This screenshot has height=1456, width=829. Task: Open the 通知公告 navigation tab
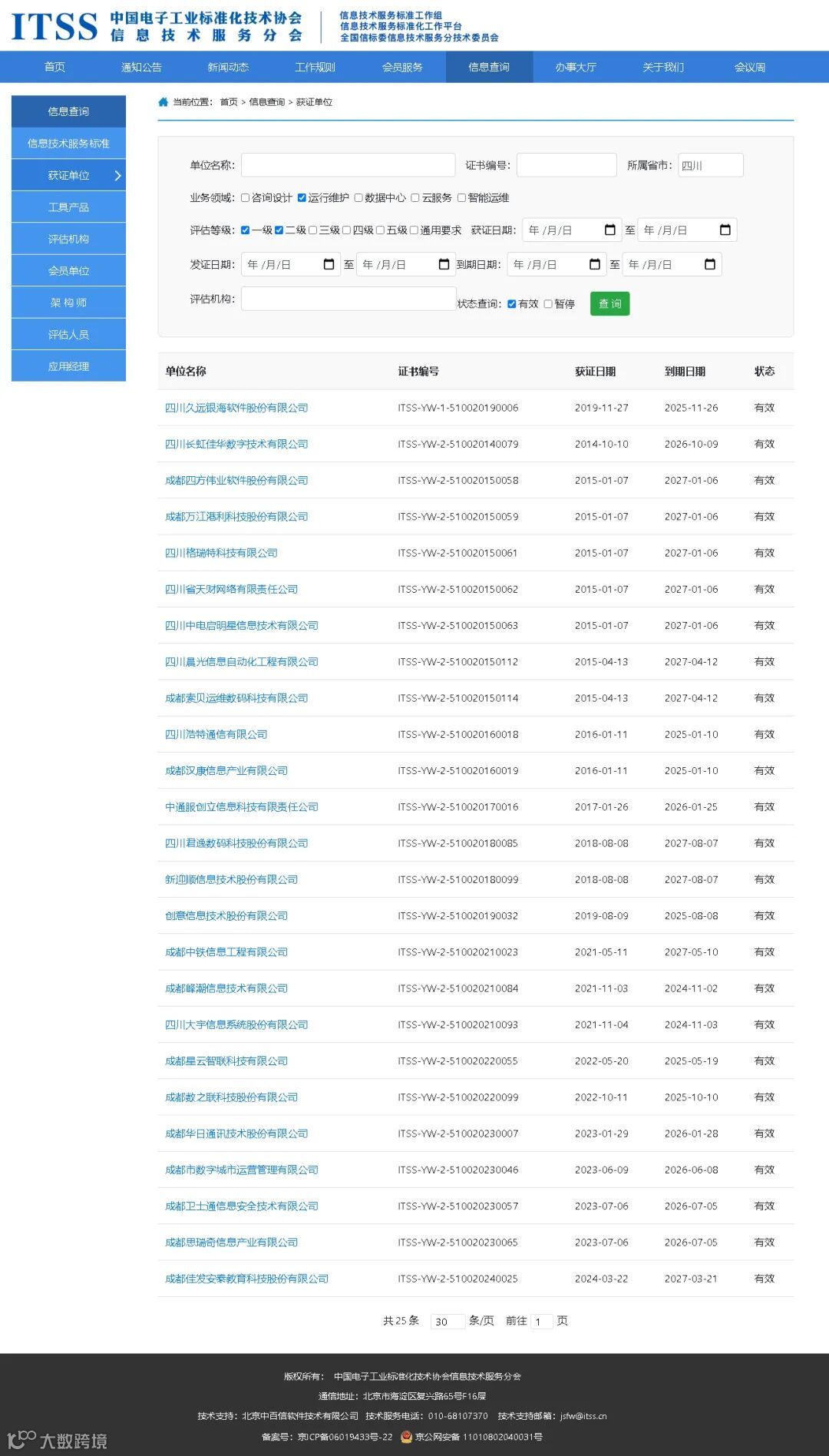pos(142,67)
